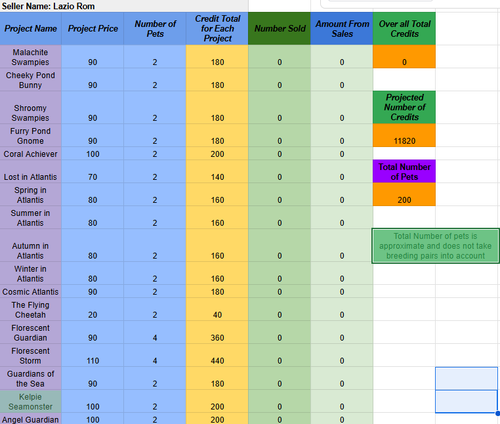Select price 100 in Coral Achiever row

point(93,153)
